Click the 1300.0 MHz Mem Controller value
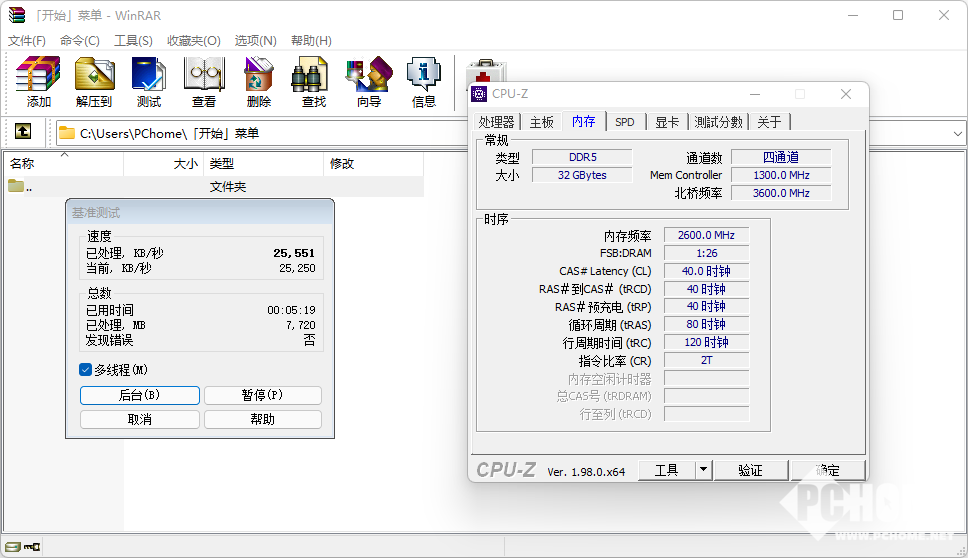Image resolution: width=968 pixels, height=558 pixels. 781,175
